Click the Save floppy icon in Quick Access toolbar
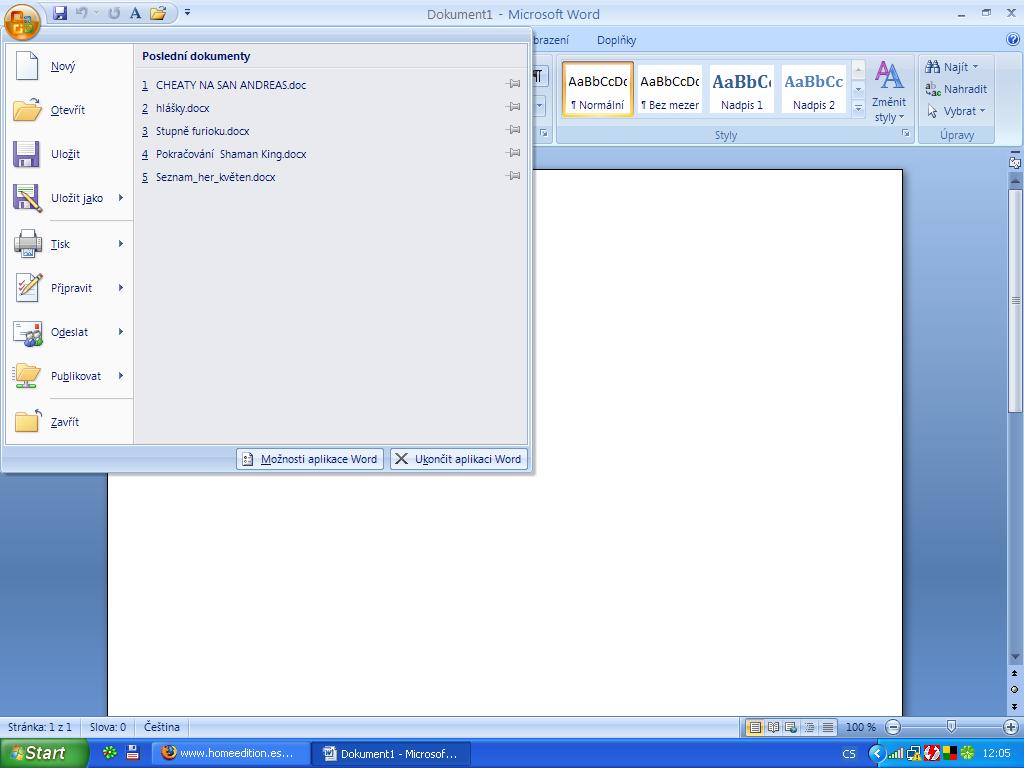 pyautogui.click(x=60, y=13)
